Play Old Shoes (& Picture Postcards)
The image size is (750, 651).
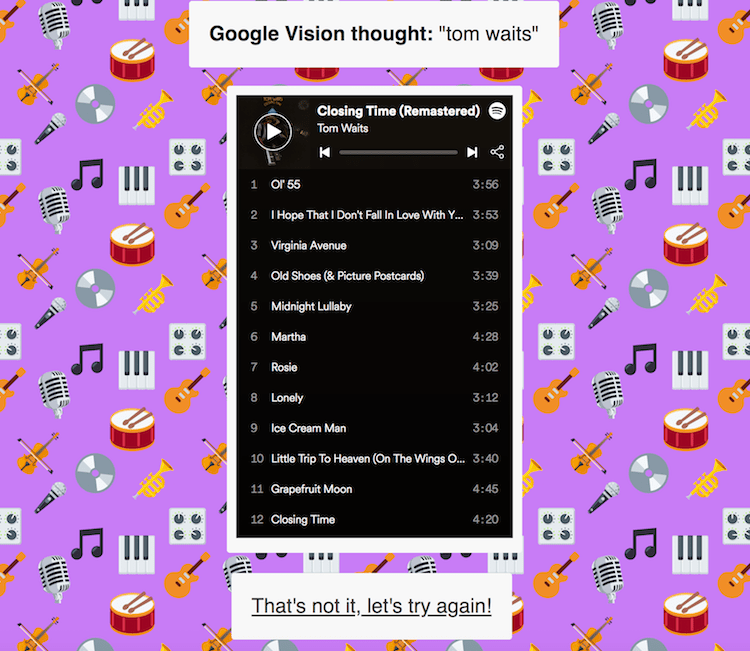pyautogui.click(x=375, y=276)
